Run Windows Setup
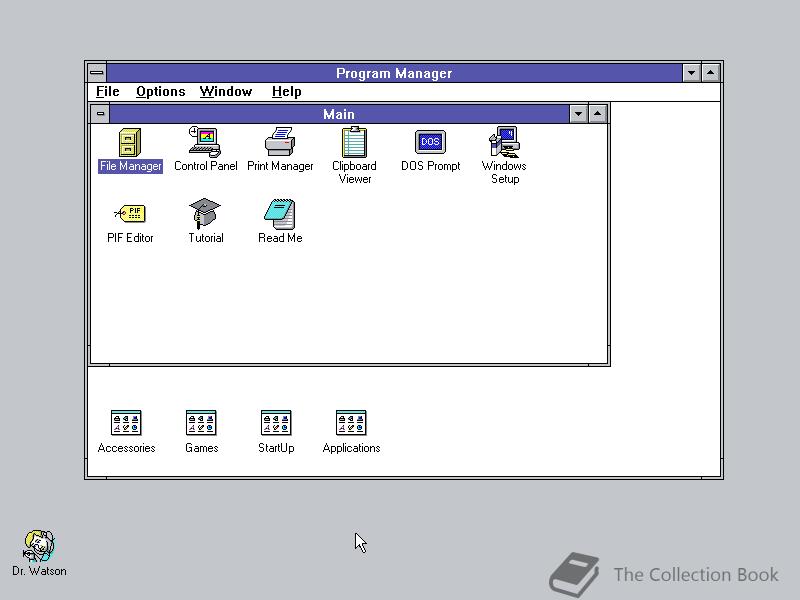Viewport: 800px width, 600px height. tap(503, 143)
